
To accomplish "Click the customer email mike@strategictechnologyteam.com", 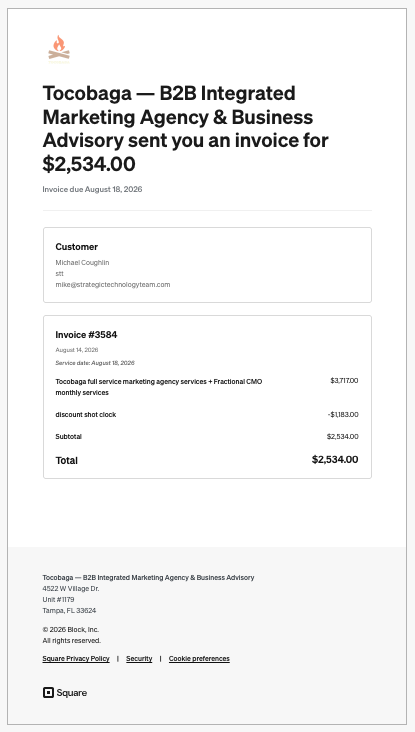I will click(113, 284).
